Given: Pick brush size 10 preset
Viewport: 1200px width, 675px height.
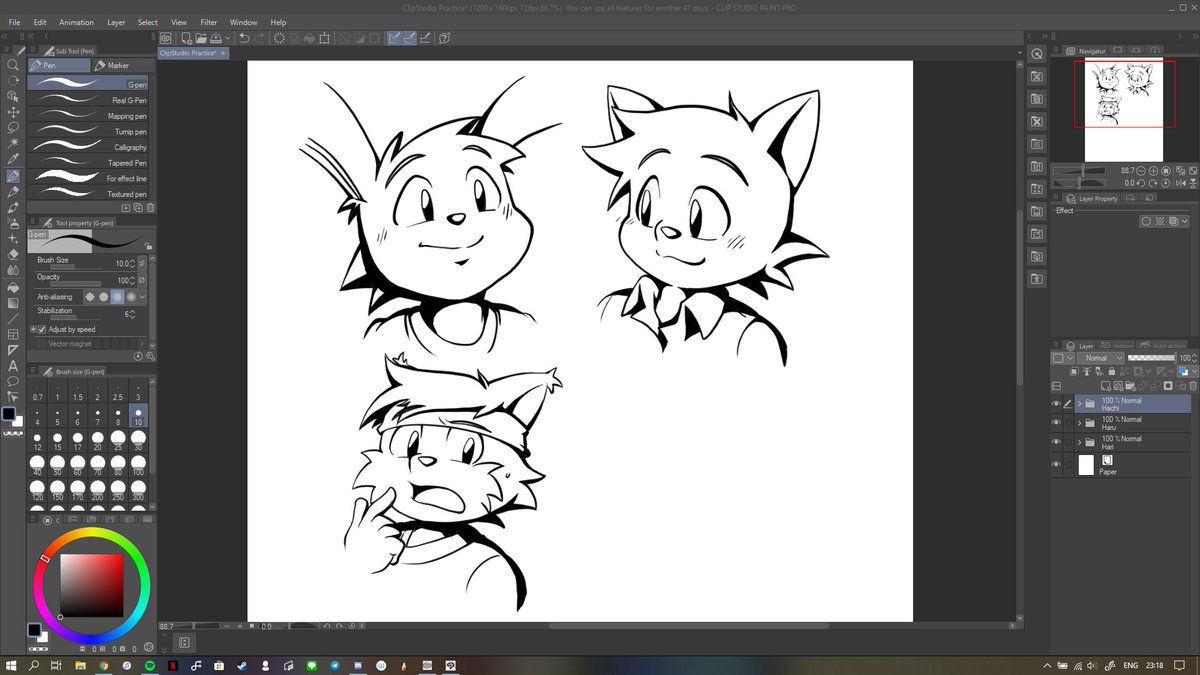Looking at the screenshot, I should pyautogui.click(x=138, y=414).
